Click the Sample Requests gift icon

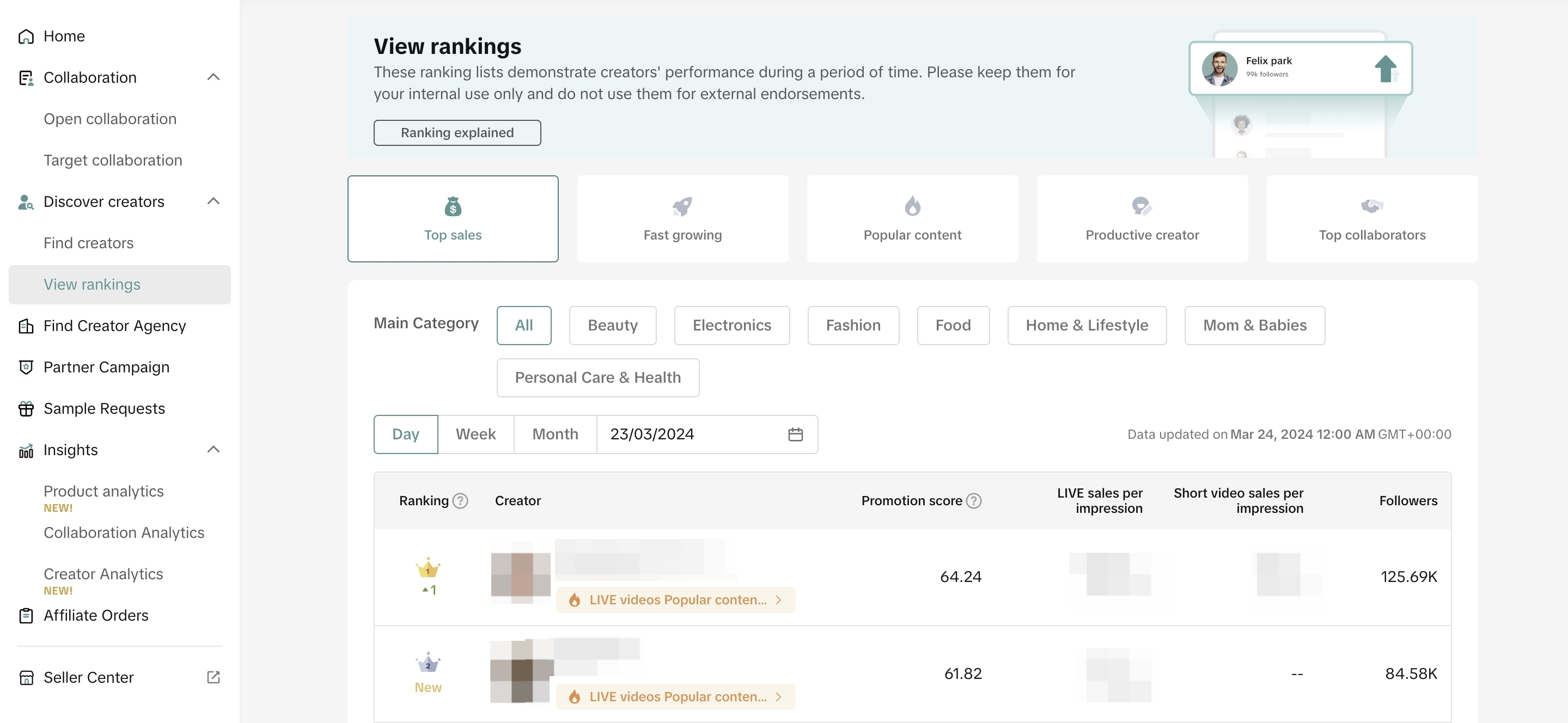click(x=26, y=408)
